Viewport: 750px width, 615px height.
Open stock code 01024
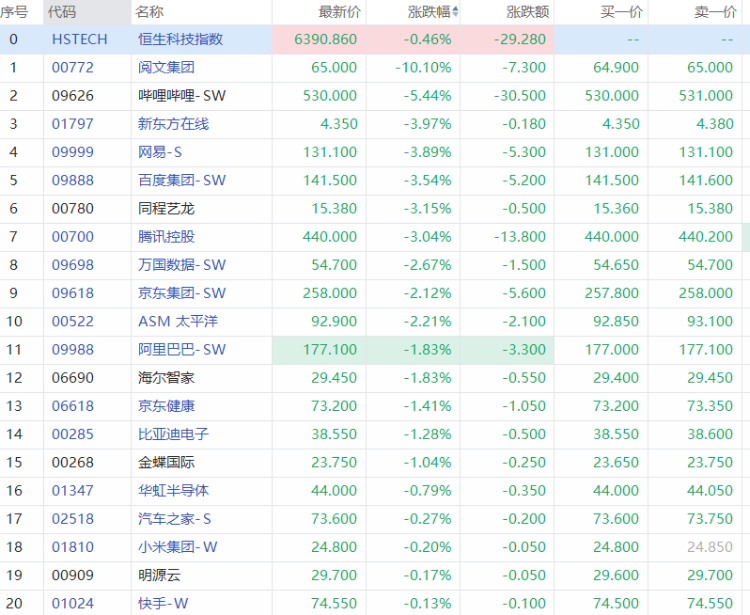point(73,604)
